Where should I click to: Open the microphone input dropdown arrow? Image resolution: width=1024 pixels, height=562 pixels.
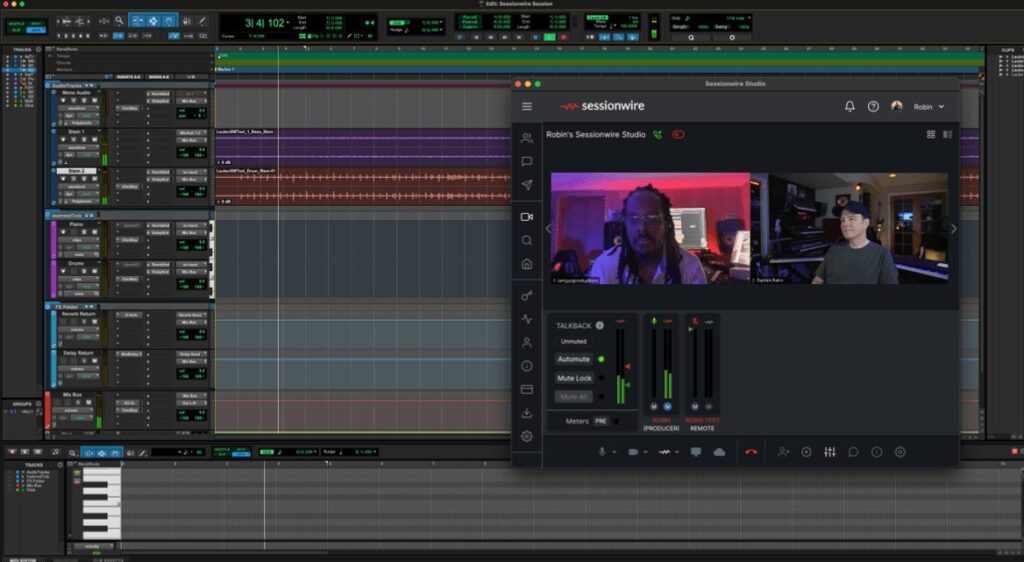point(614,452)
